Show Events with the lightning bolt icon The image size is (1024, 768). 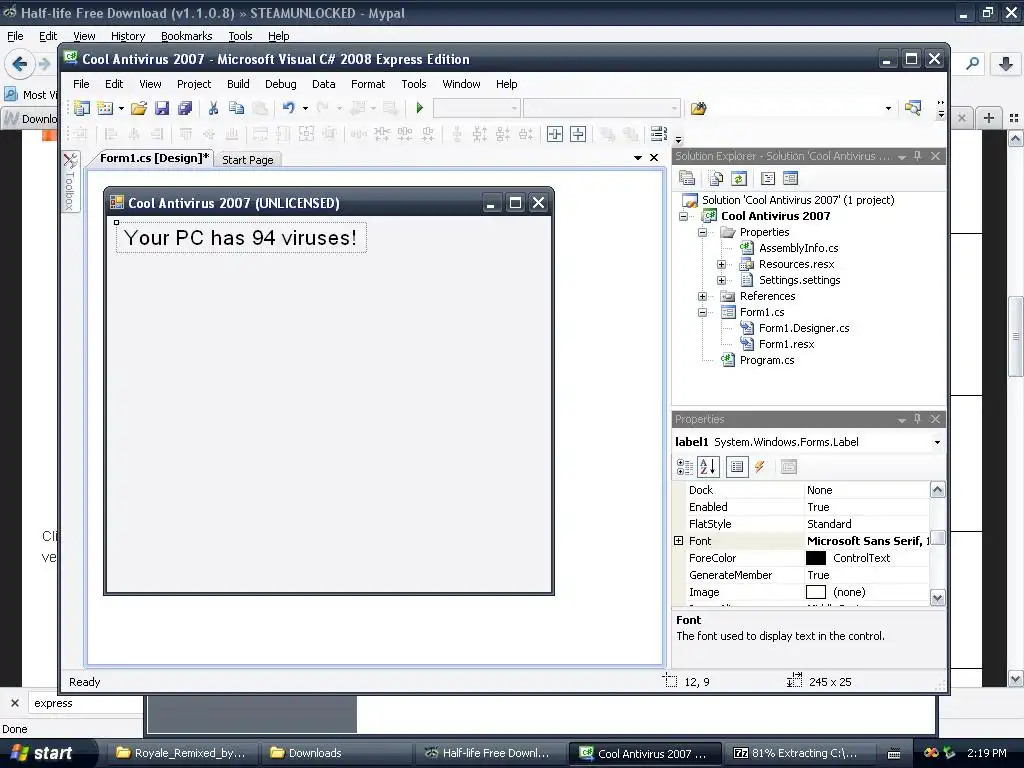click(760, 467)
